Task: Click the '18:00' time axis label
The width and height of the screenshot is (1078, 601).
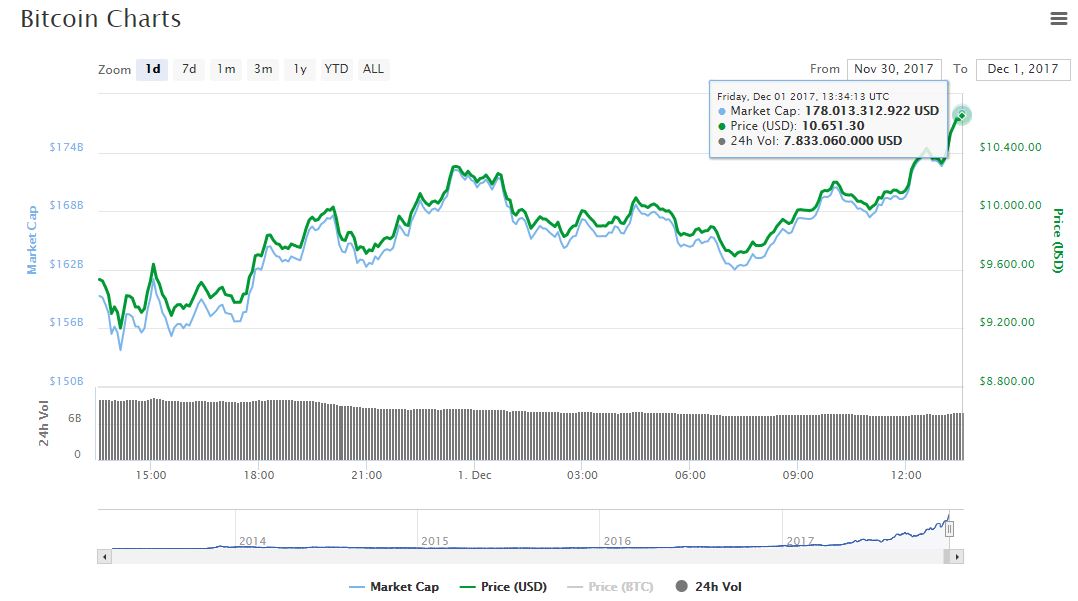Action: pyautogui.click(x=258, y=475)
